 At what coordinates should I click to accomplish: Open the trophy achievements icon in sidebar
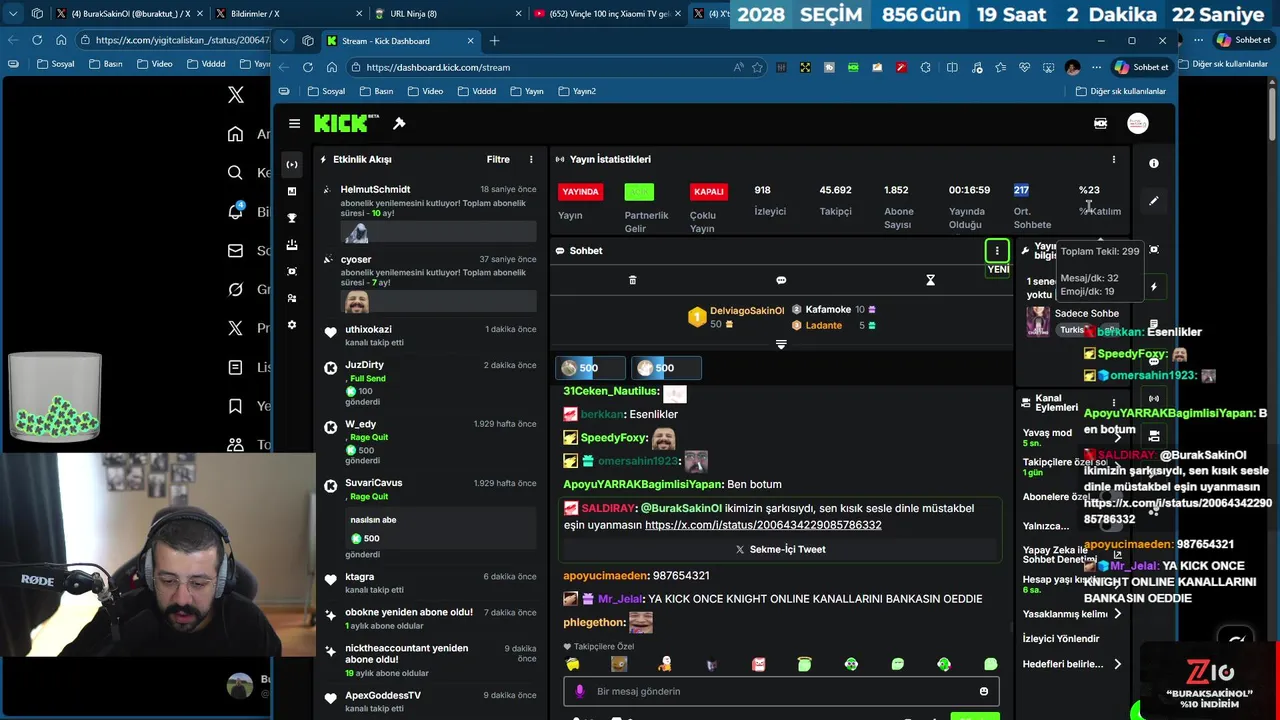click(x=291, y=218)
